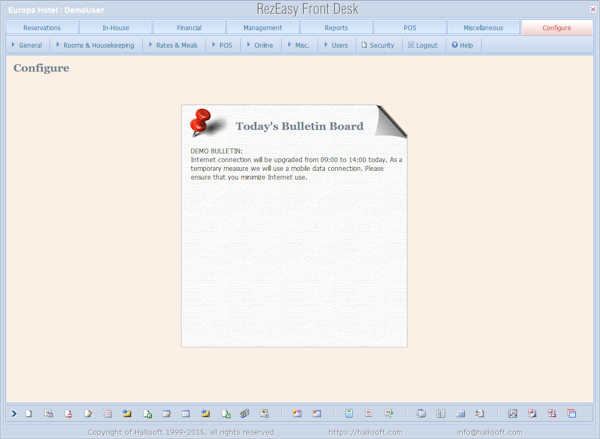Close the RezEasy Front Desk window
This screenshot has width=600, height=439.
[593, 10]
